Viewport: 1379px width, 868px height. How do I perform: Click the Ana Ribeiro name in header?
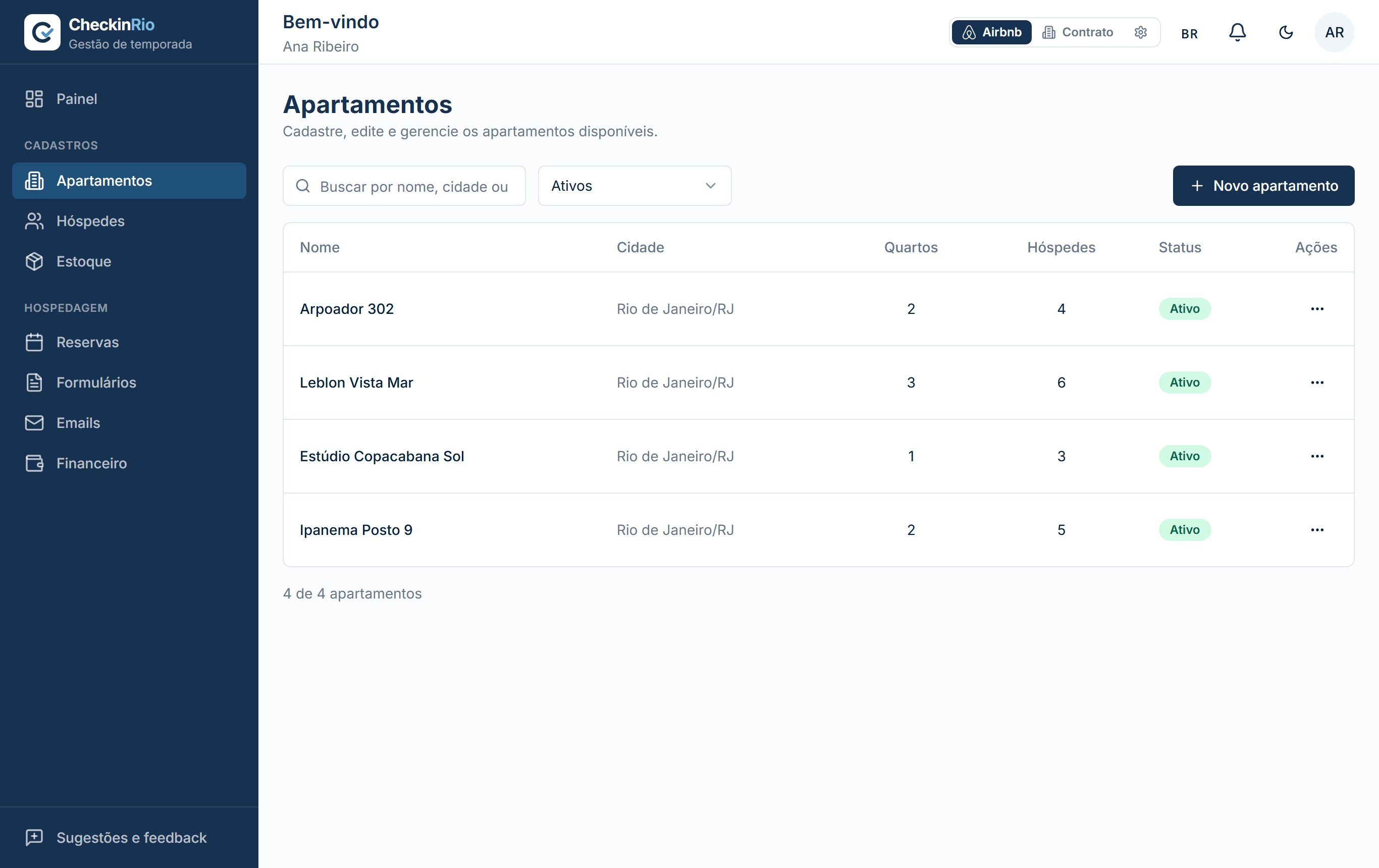point(321,47)
